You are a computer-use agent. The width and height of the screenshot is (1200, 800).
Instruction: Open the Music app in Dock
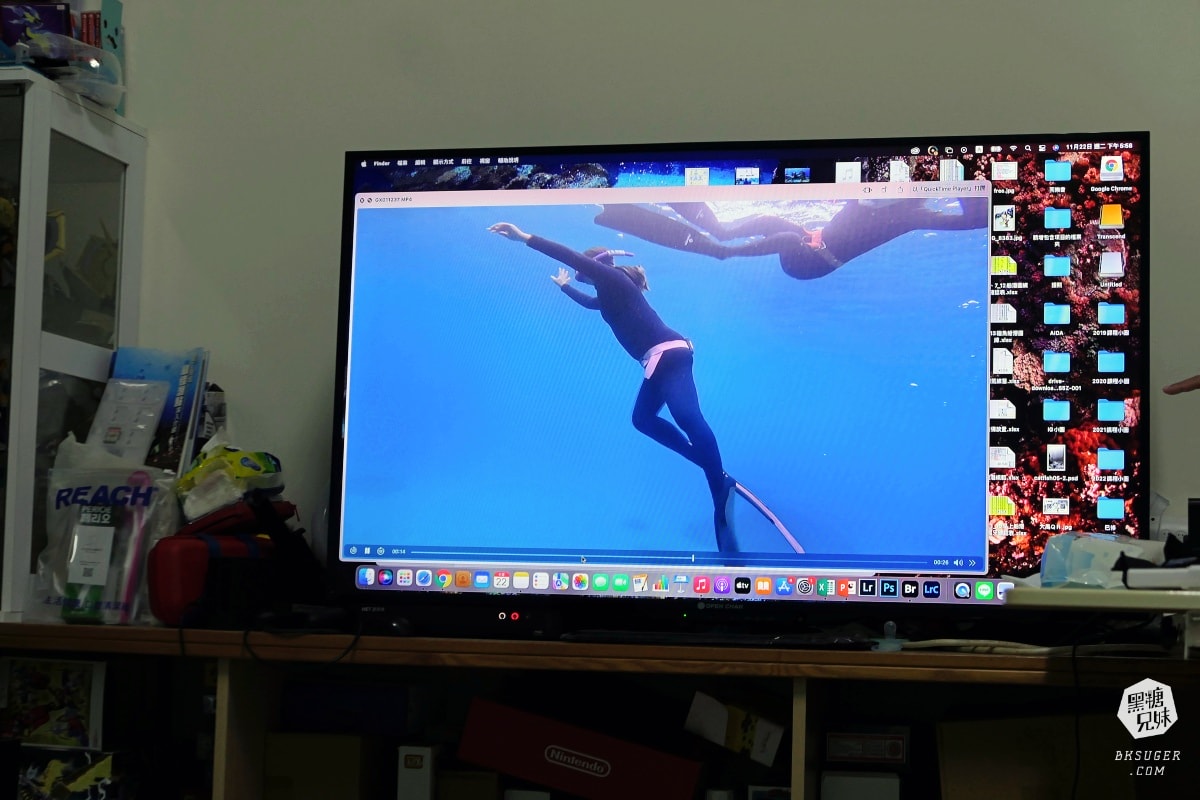tap(701, 584)
